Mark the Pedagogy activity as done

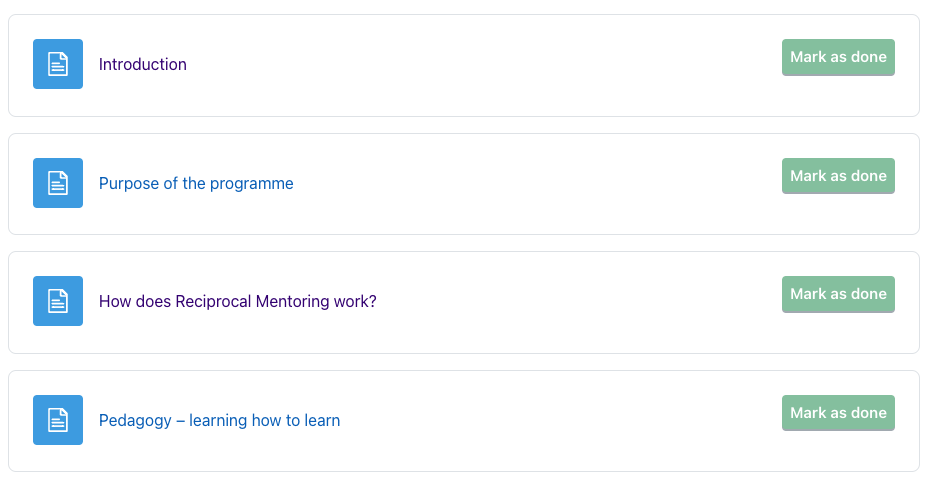838,413
